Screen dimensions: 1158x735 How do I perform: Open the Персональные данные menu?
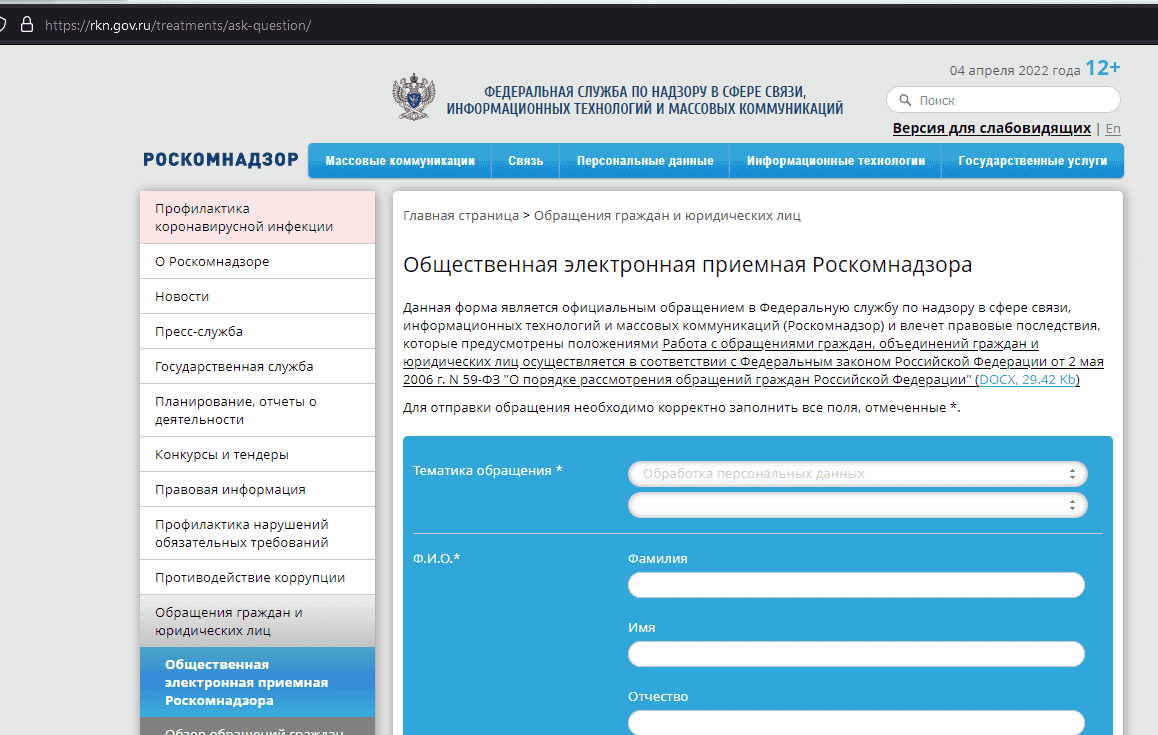(645, 160)
